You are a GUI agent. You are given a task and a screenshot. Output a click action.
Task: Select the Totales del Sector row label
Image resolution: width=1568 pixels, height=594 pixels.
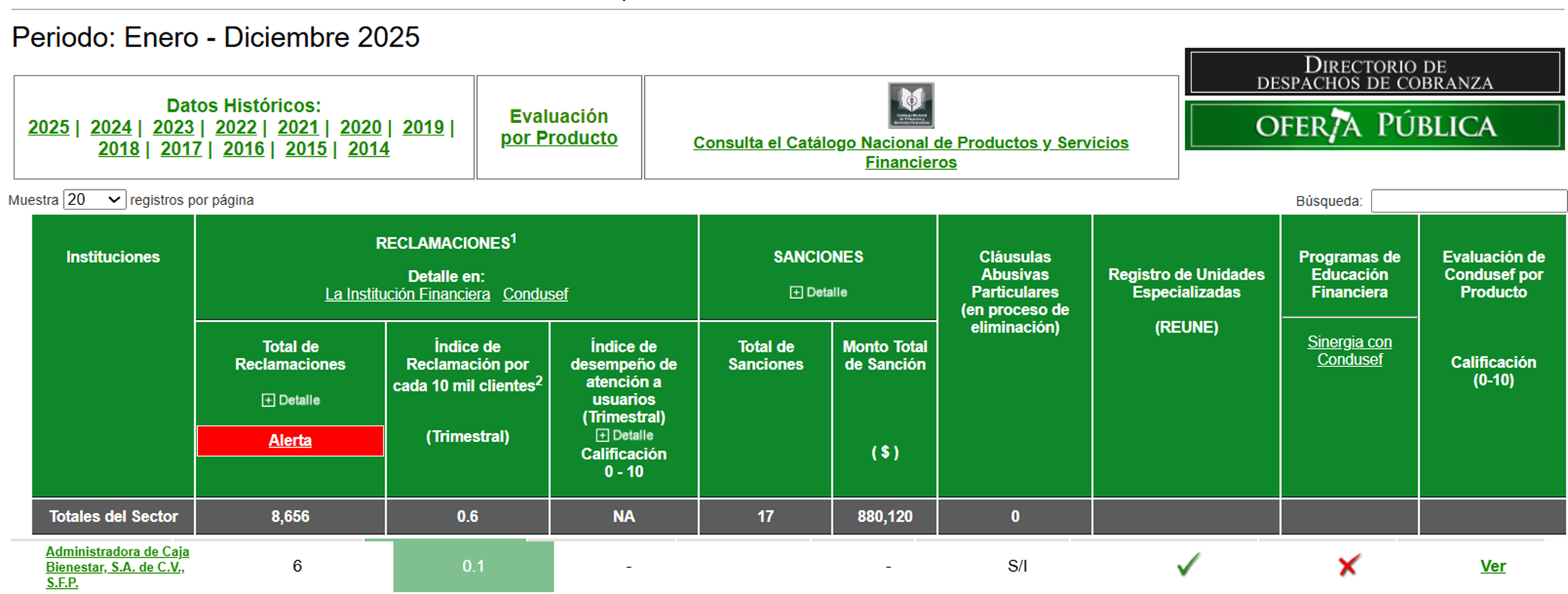113,516
